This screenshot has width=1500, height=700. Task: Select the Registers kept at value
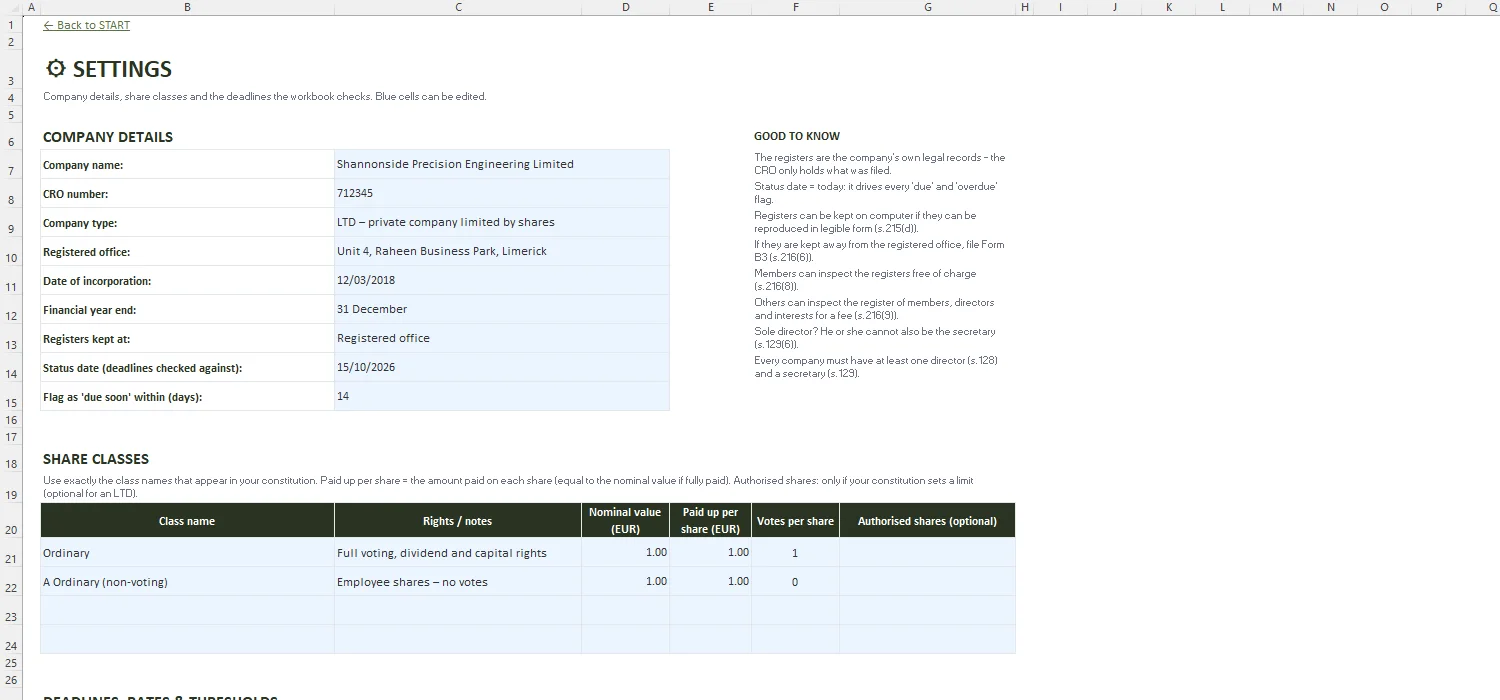501,338
